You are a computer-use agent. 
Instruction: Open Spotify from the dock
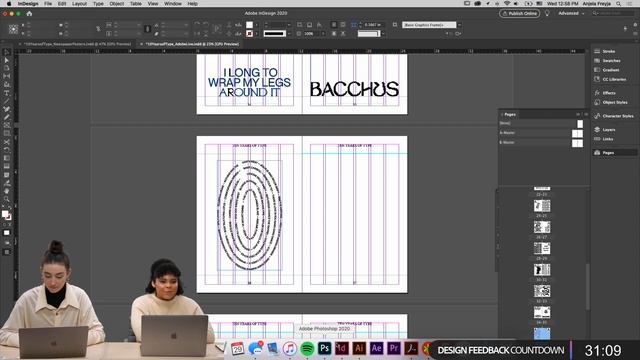point(307,349)
